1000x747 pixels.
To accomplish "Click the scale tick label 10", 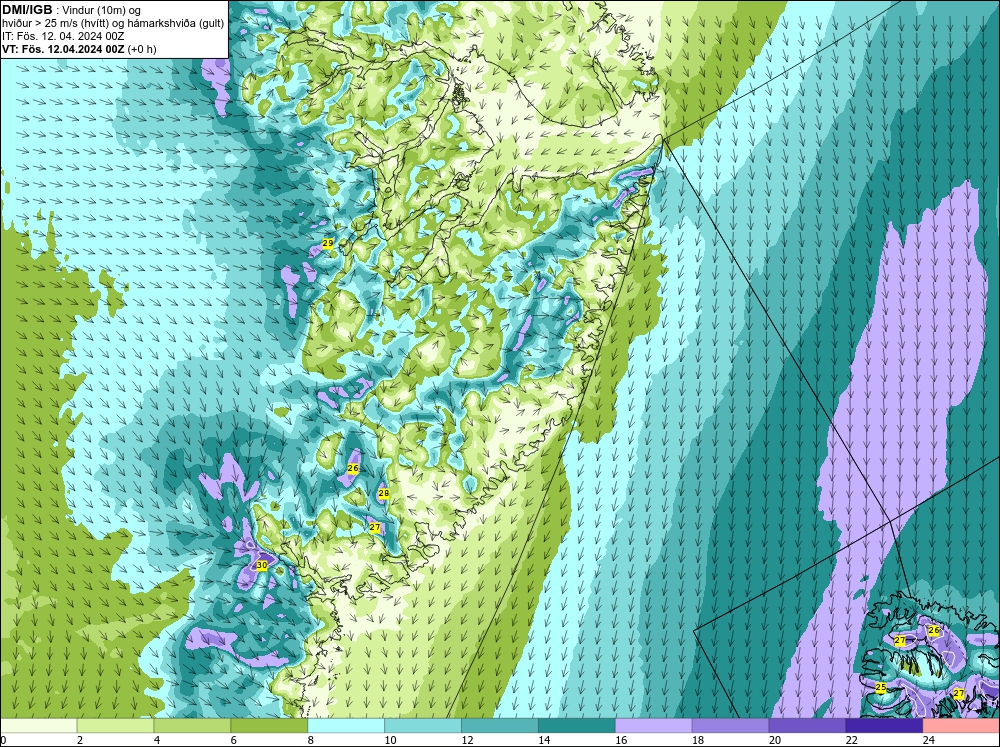I will pyautogui.click(x=390, y=740).
